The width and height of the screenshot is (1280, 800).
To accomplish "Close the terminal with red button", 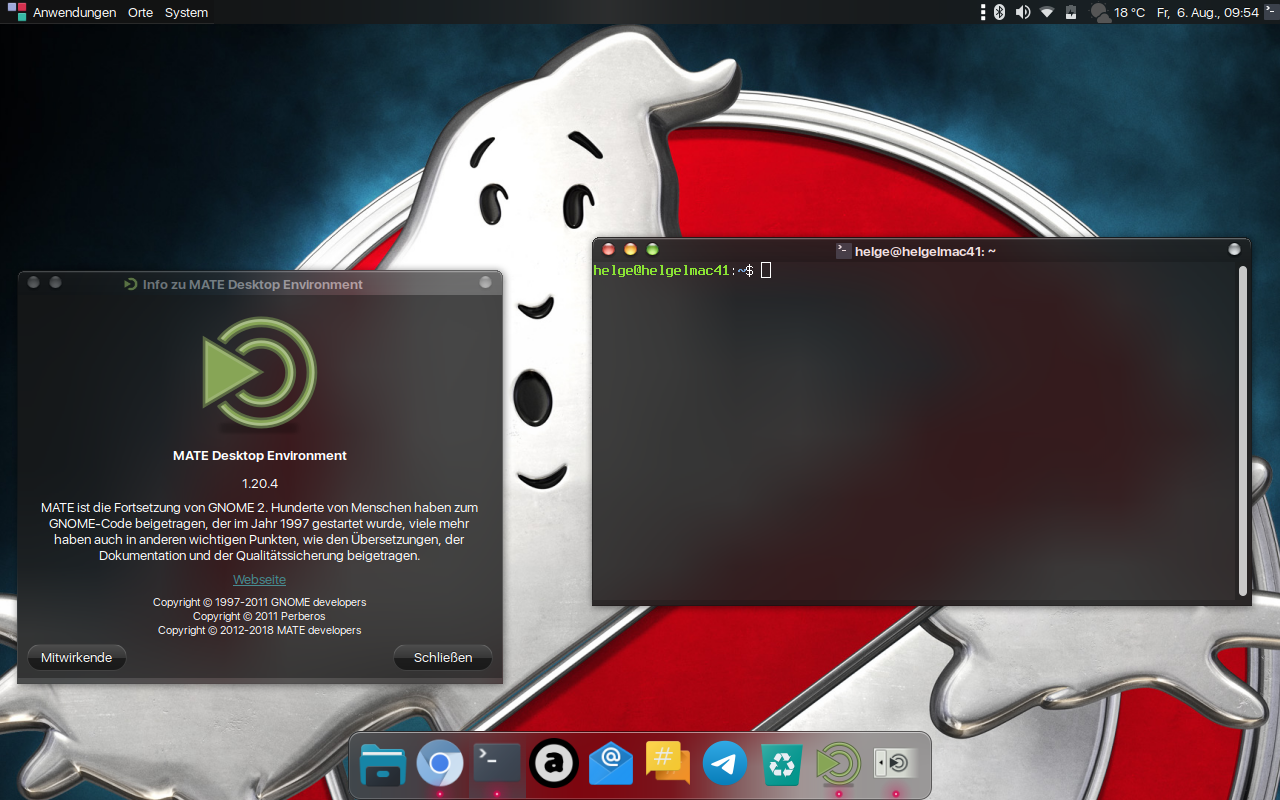I will [x=608, y=249].
